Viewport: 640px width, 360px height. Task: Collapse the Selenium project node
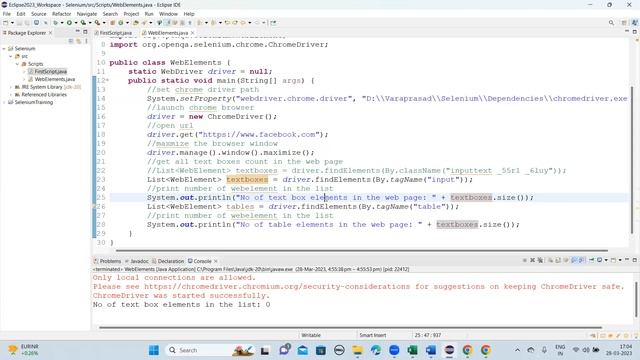(x=4, y=49)
